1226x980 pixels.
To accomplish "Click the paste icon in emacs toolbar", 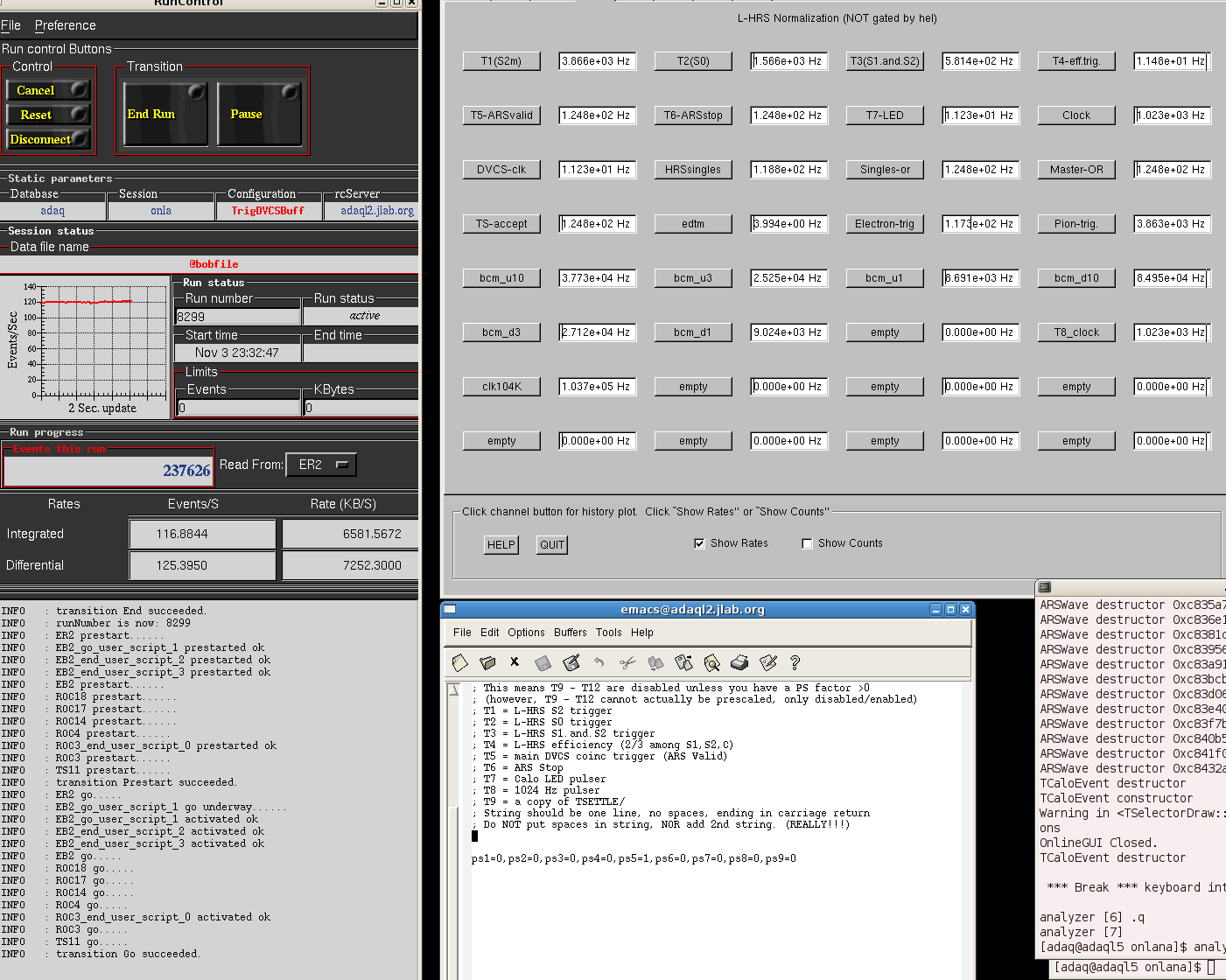I will [x=683, y=663].
